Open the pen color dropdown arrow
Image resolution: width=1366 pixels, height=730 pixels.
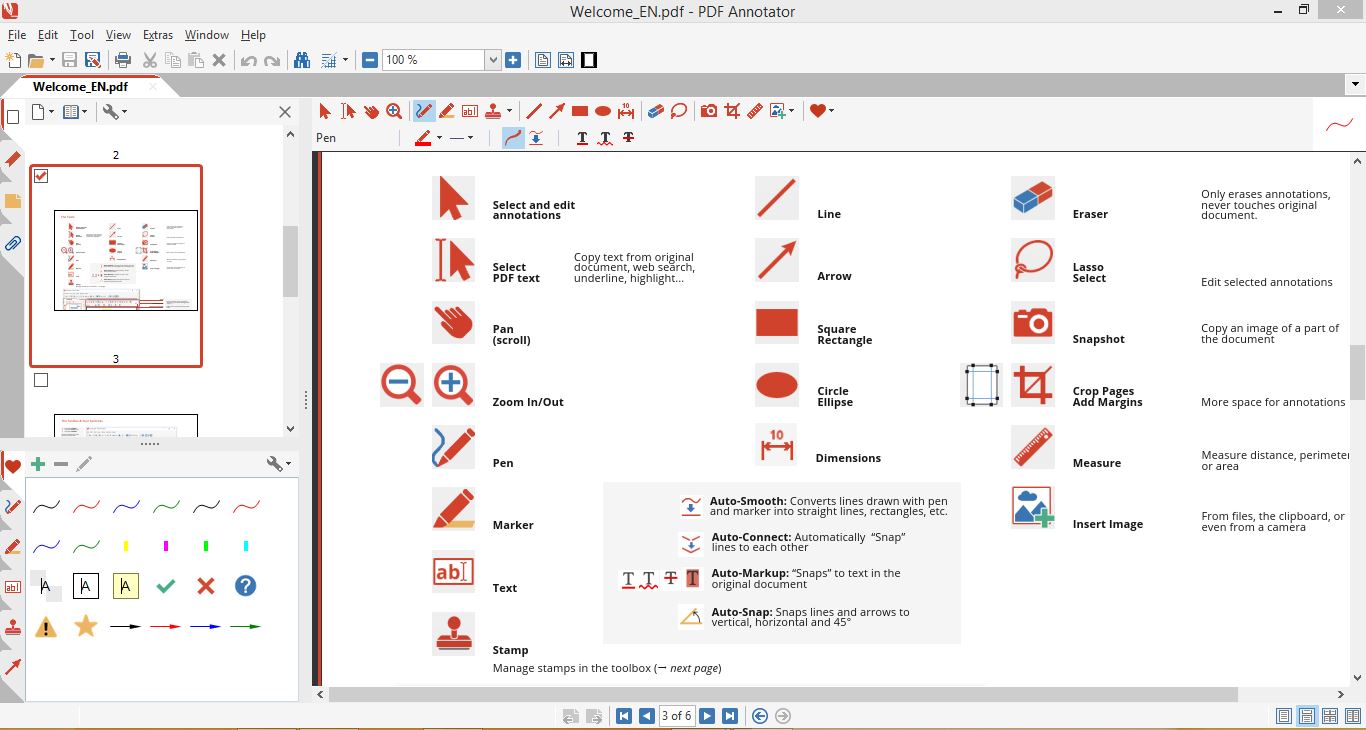pyautogui.click(x=439, y=138)
